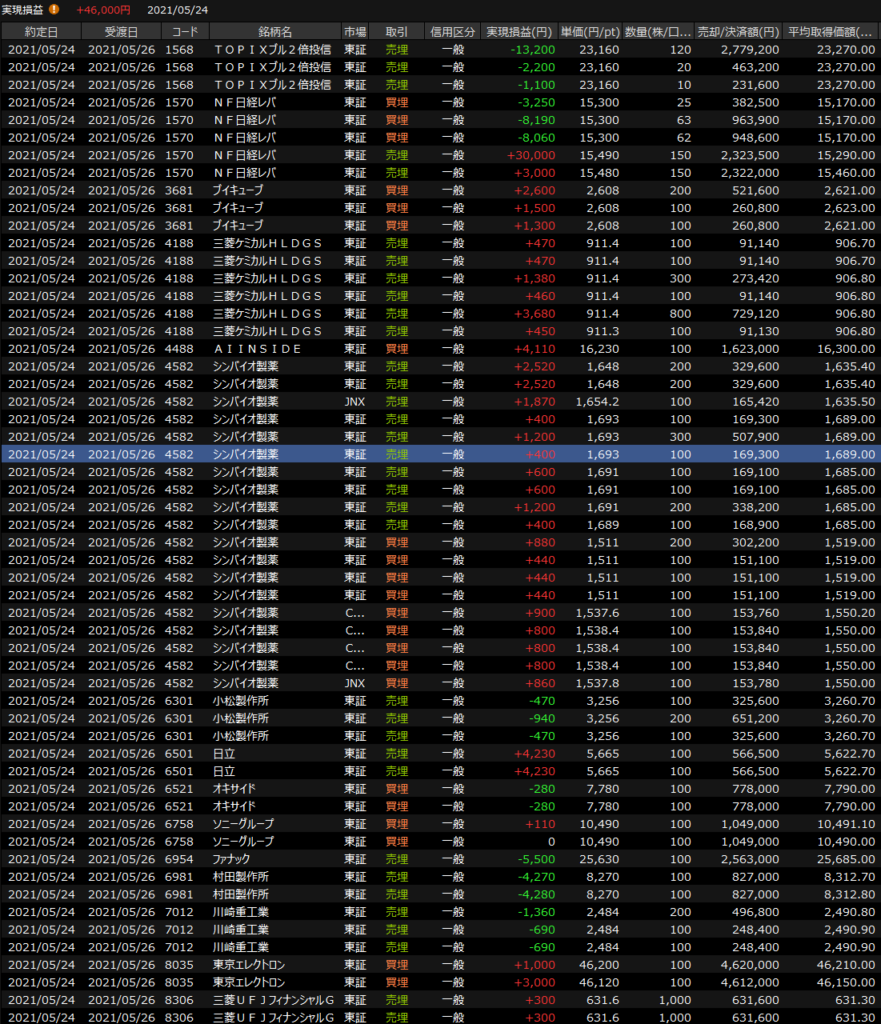Click the 受渡日 column header

121,30
